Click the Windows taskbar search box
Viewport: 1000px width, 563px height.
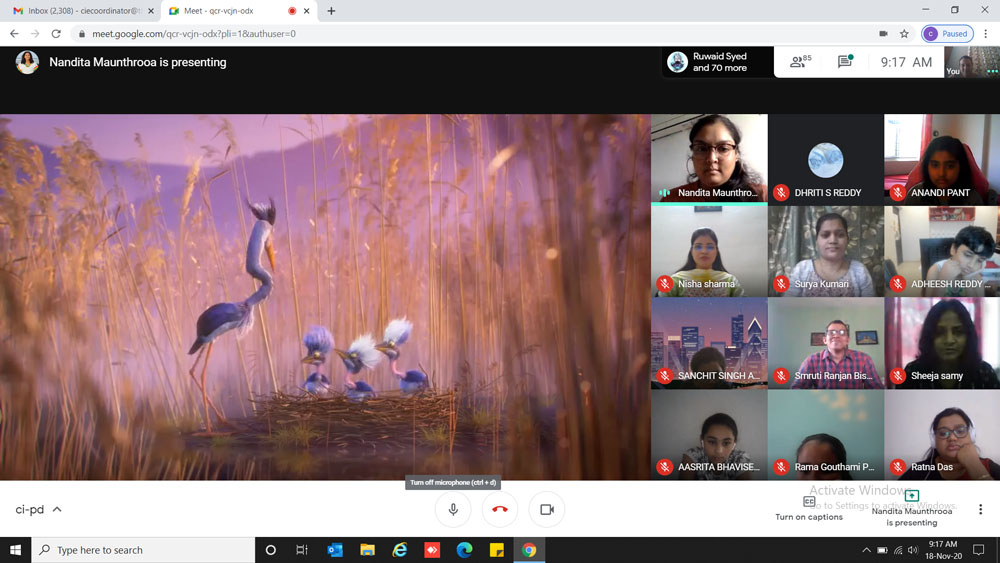point(143,550)
